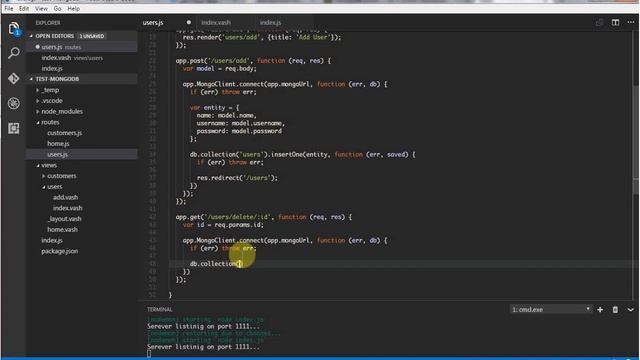Open index.vash in users views folder
The height and width of the screenshot is (360, 640).
point(67,208)
